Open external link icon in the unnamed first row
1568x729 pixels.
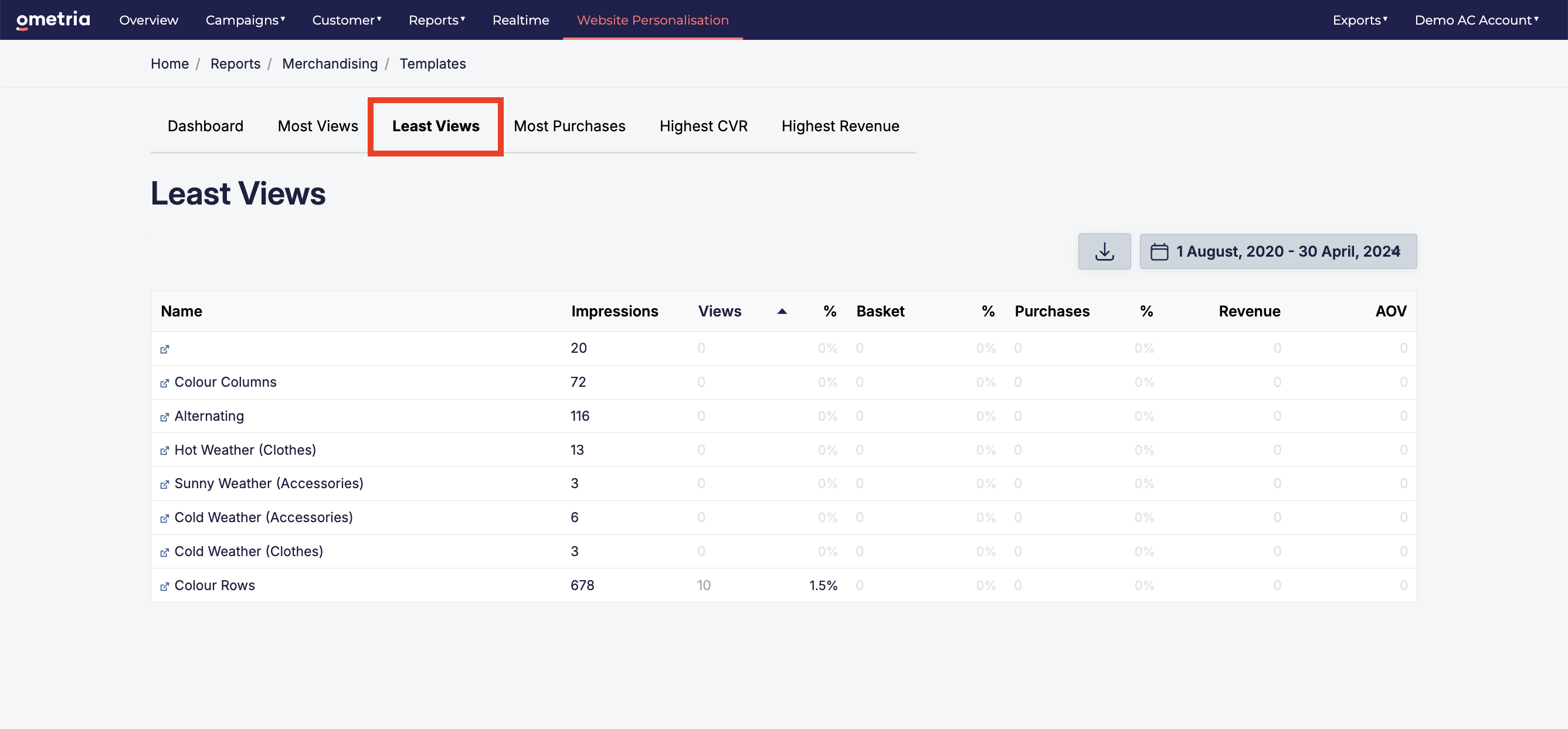tap(164, 349)
